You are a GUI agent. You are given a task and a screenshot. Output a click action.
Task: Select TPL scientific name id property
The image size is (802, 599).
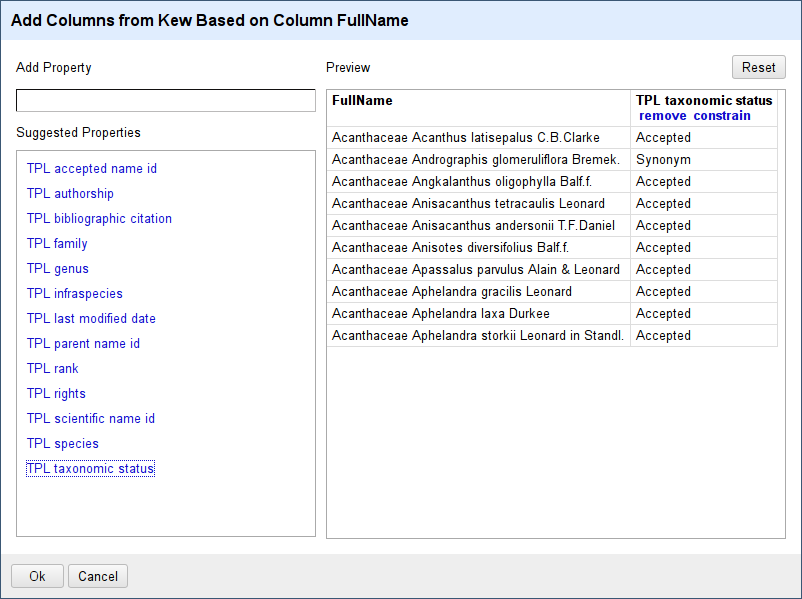click(x=91, y=418)
